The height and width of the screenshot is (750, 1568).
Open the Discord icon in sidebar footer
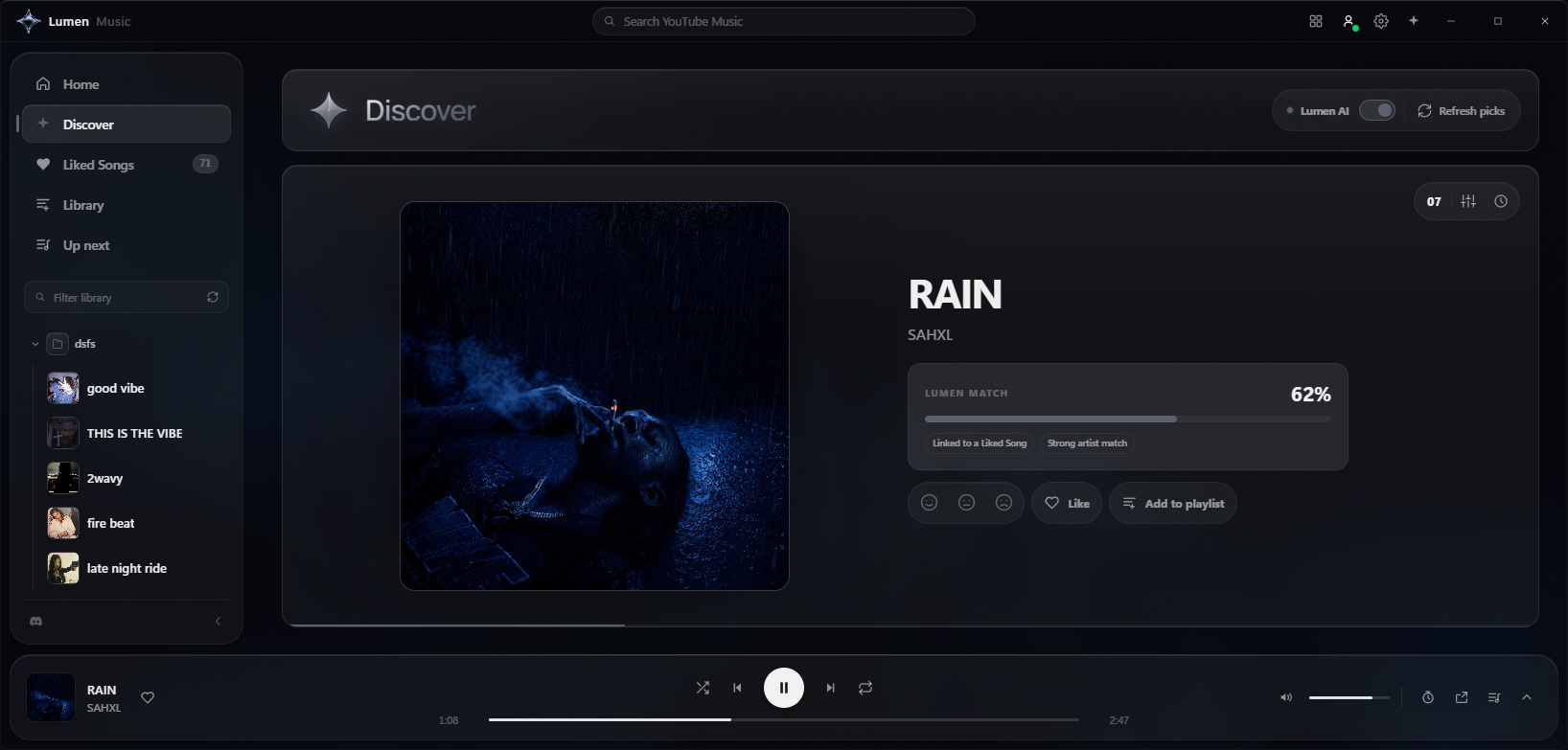pyautogui.click(x=36, y=621)
